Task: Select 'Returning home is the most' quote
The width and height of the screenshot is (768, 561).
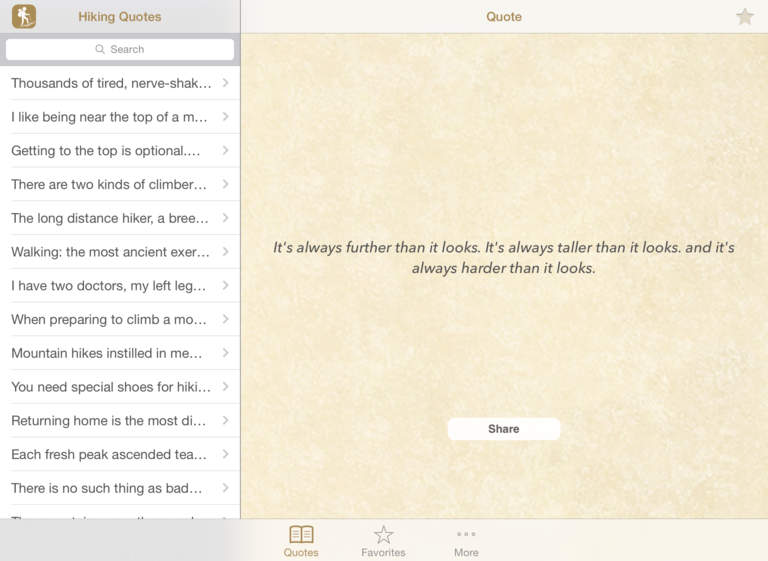Action: point(110,421)
